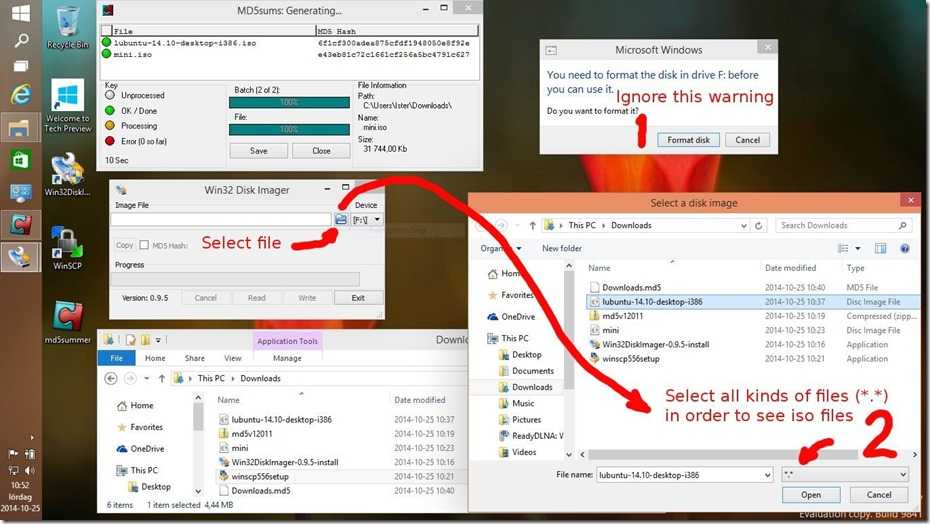Screen dimensions: 930x524
Task: Open Task View icon on taskbar
Action: (21, 66)
